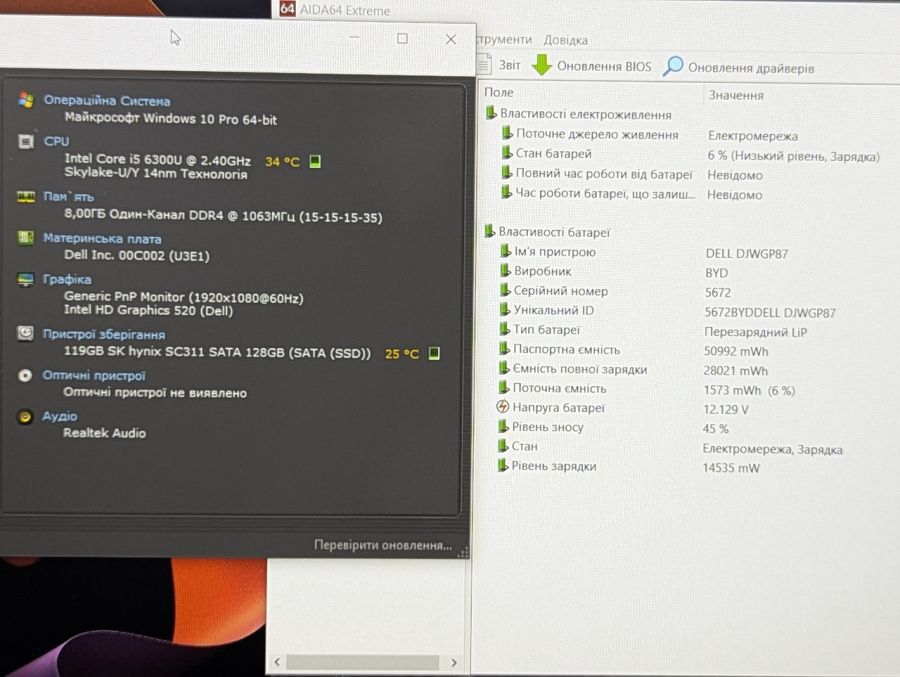Maximize the front system info window
The image size is (900, 677).
[402, 38]
